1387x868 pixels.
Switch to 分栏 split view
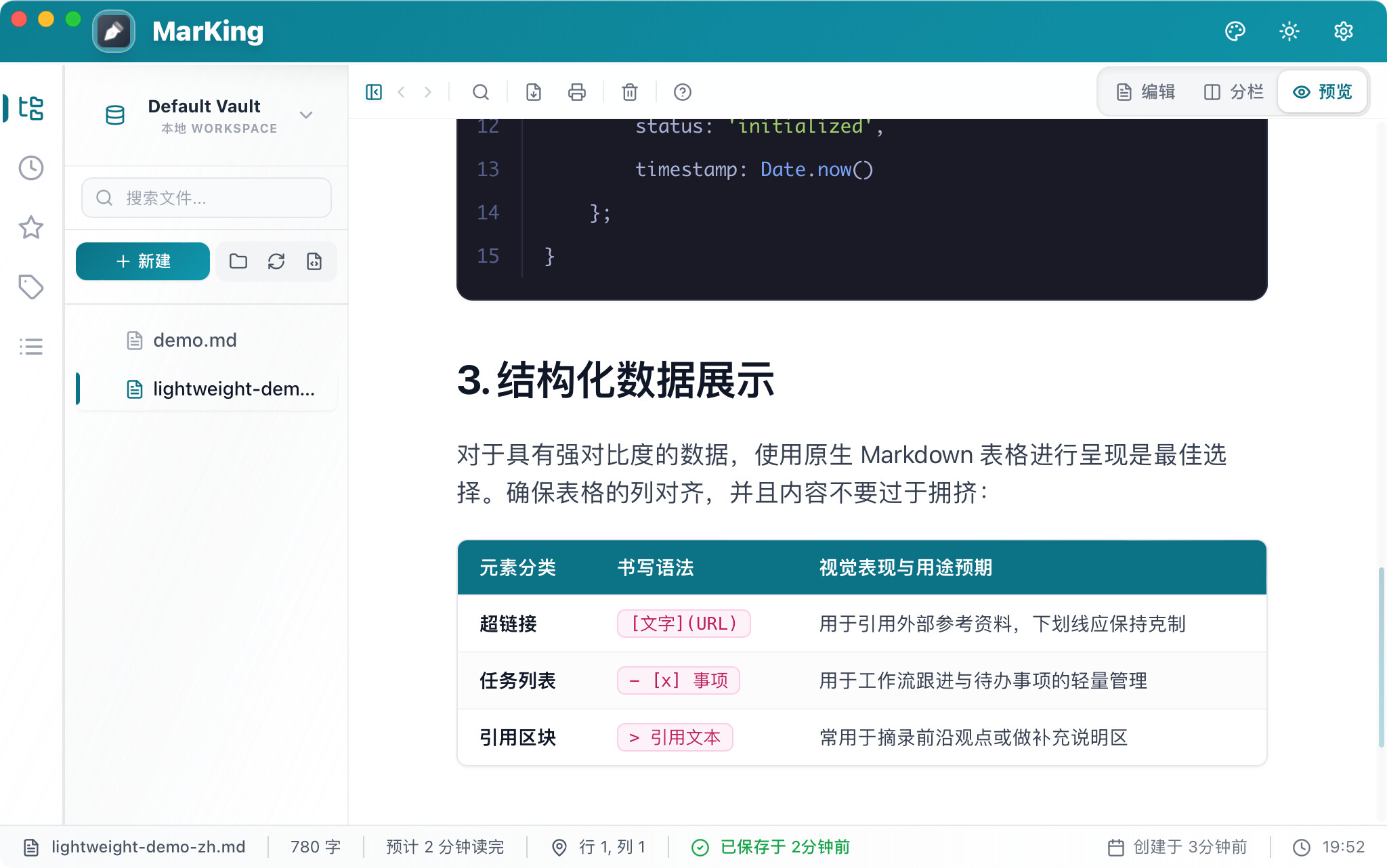pyautogui.click(x=1233, y=92)
